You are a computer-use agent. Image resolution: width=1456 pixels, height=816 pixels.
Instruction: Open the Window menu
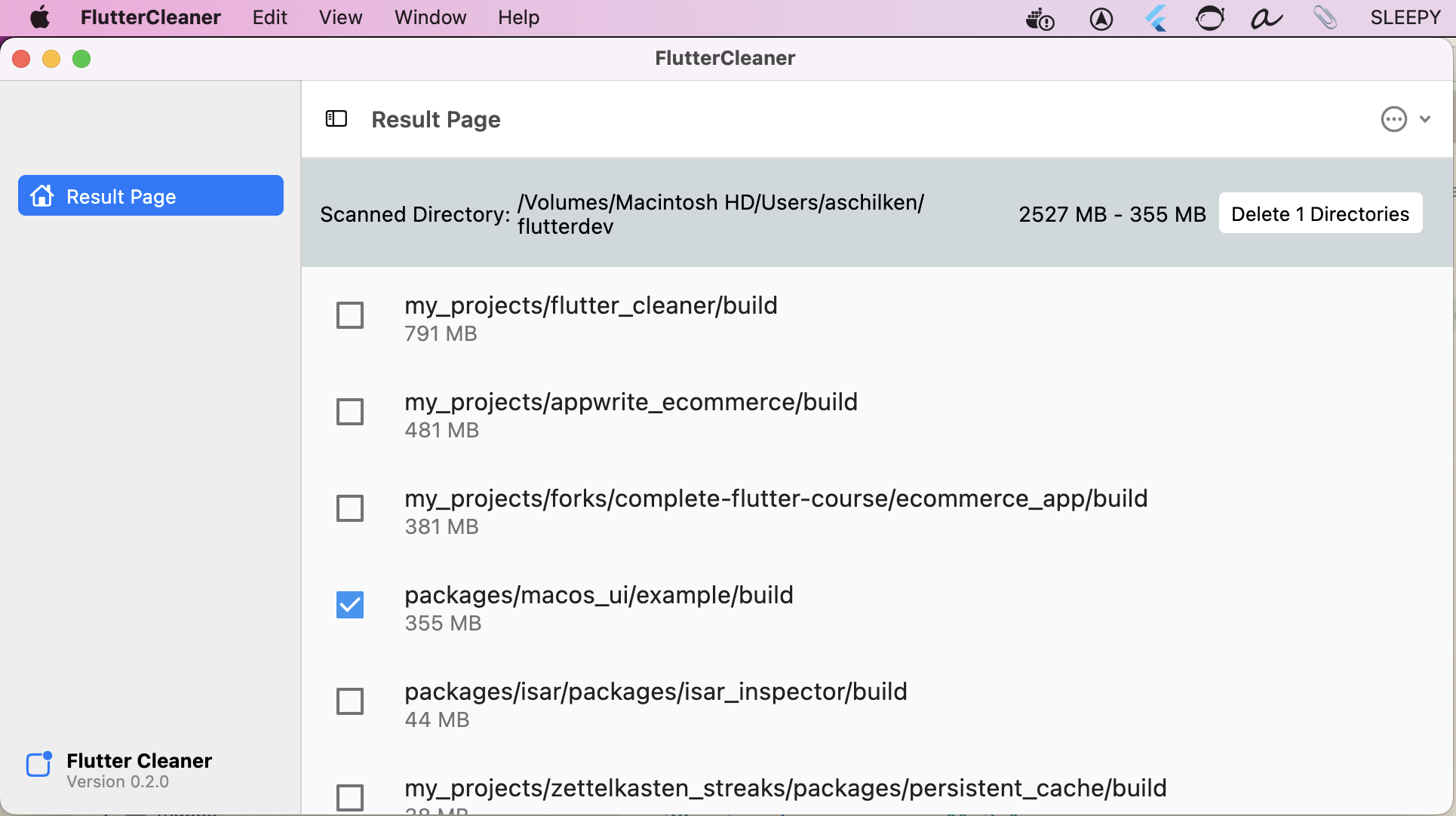tap(430, 17)
